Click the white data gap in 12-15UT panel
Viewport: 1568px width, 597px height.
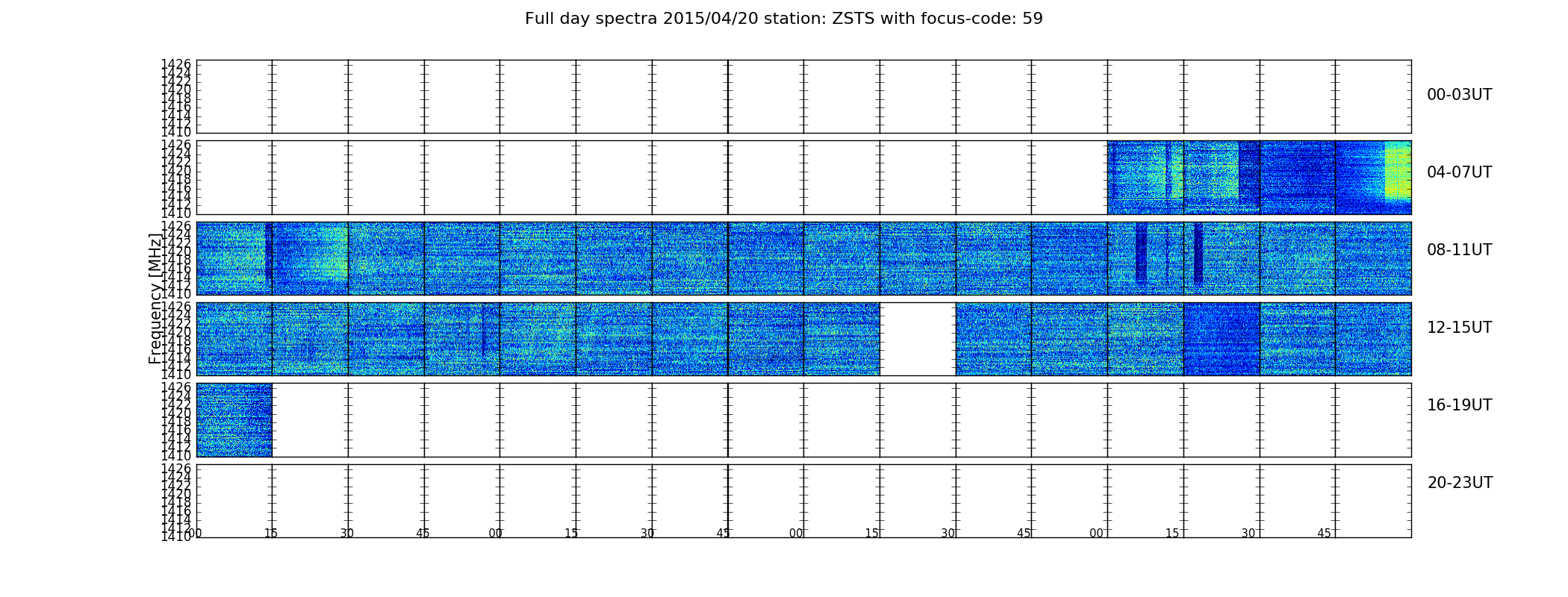(918, 339)
